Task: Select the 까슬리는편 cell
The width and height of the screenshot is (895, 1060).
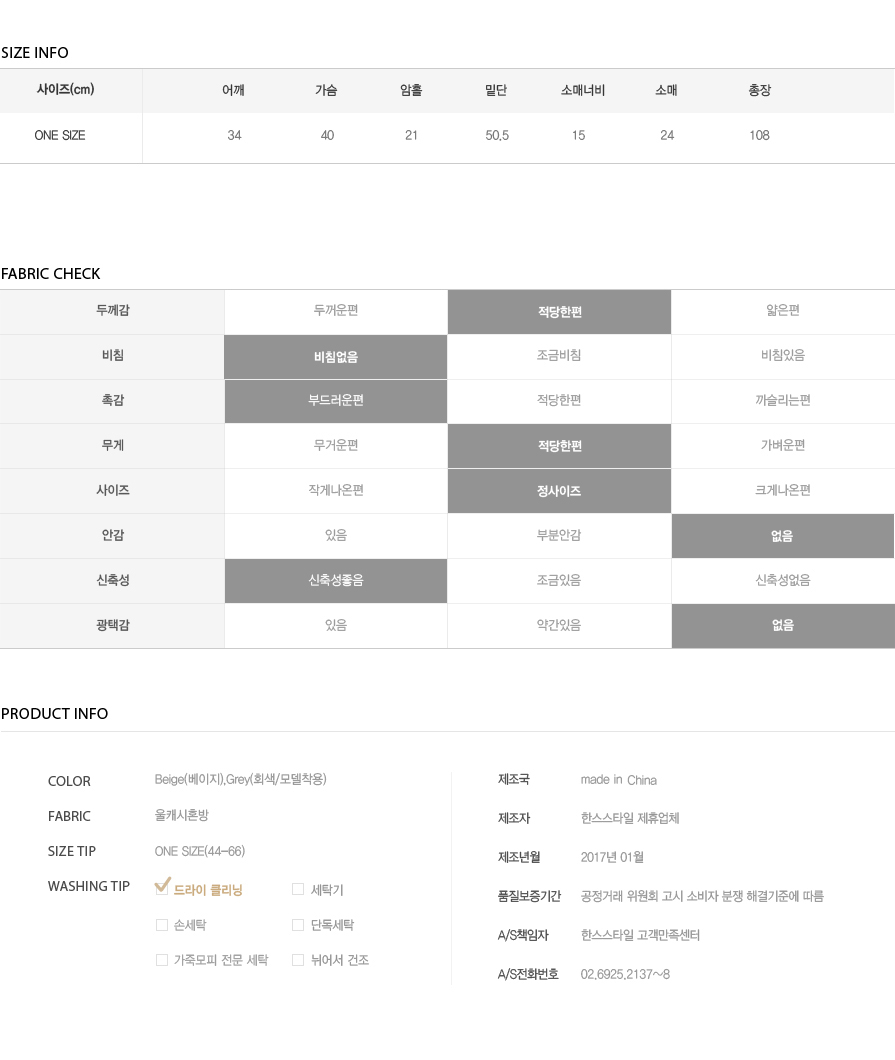Action: tap(783, 402)
